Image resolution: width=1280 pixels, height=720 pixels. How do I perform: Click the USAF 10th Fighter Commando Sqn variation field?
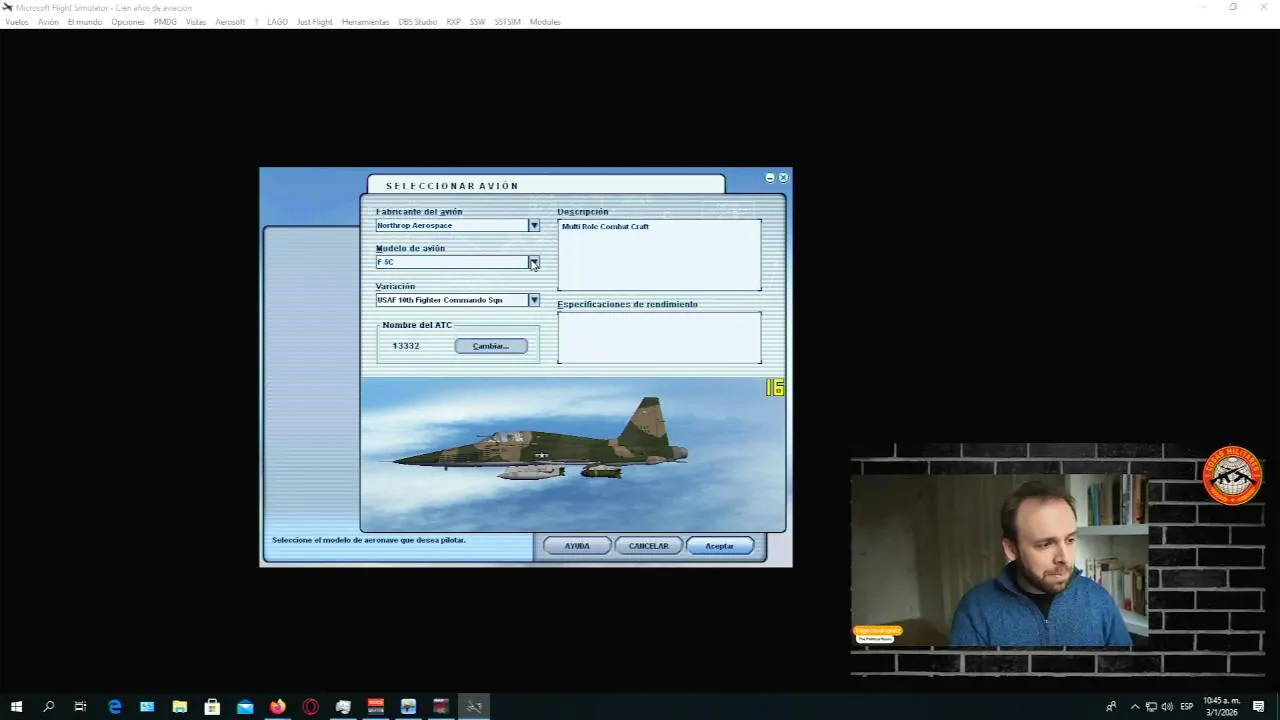452,300
